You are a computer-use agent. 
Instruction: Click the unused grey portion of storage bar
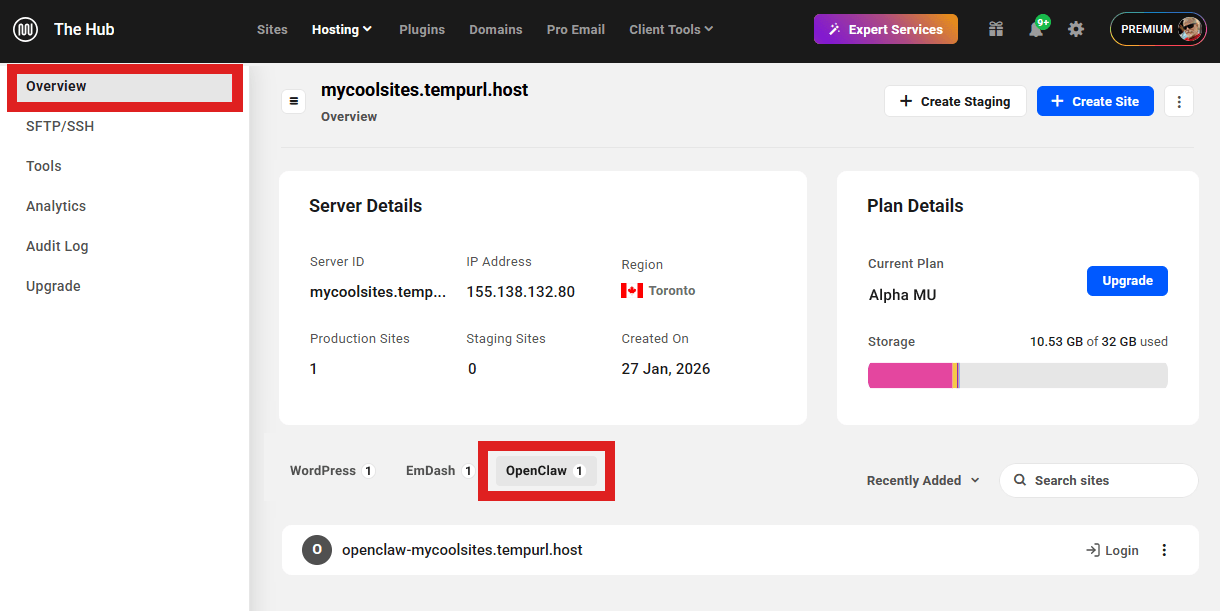[x=1063, y=376]
